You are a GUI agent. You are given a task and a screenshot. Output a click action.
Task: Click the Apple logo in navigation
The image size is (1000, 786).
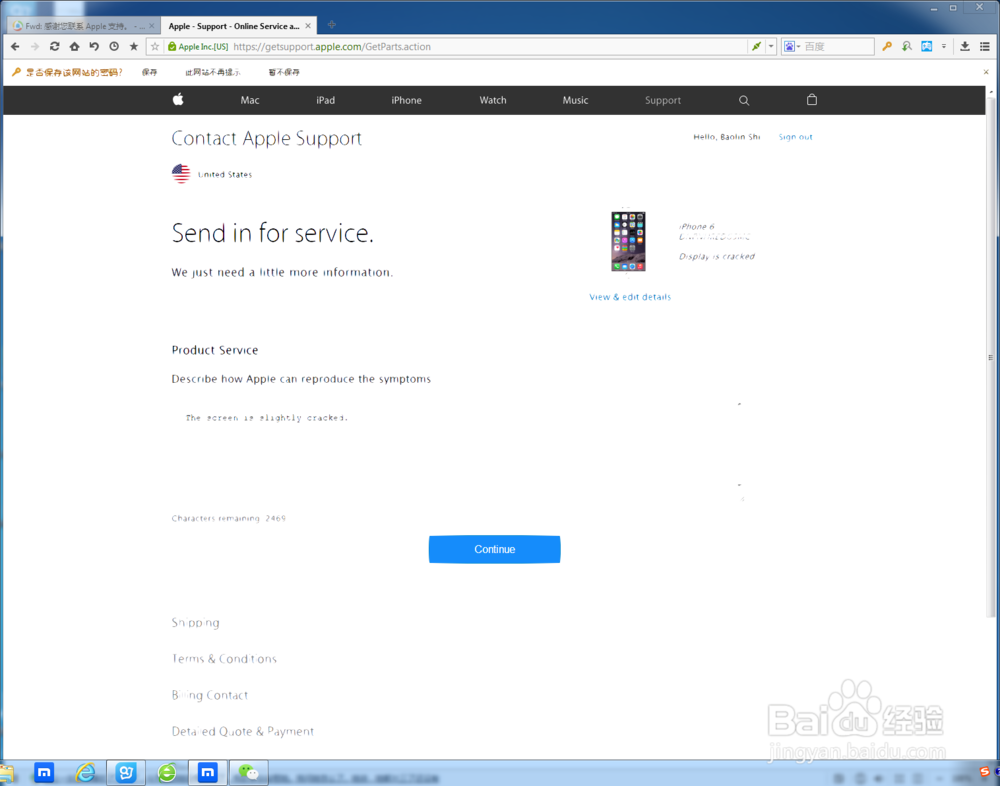click(x=178, y=99)
